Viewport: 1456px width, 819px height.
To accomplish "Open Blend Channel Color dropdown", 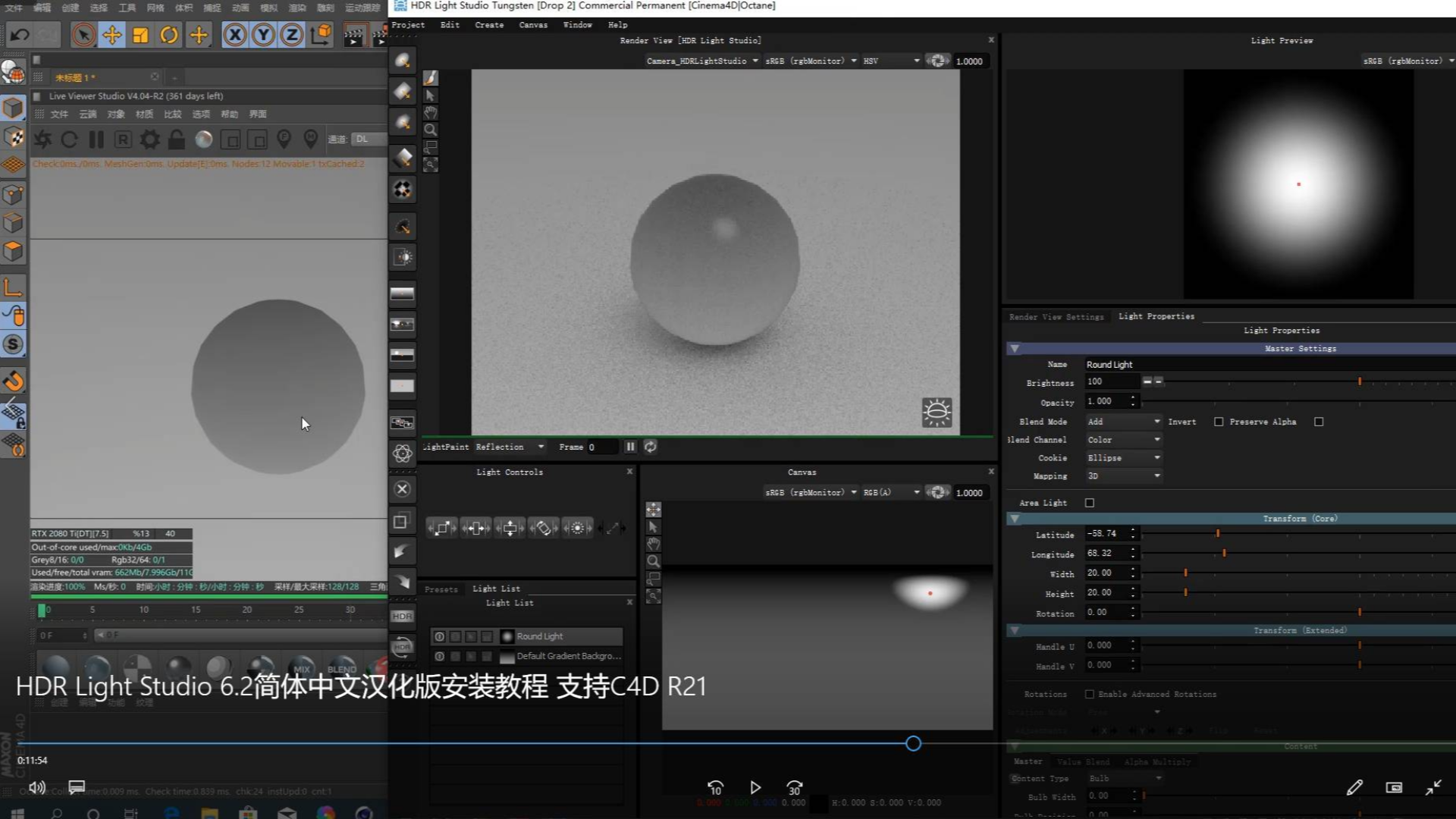I will click(x=1123, y=440).
